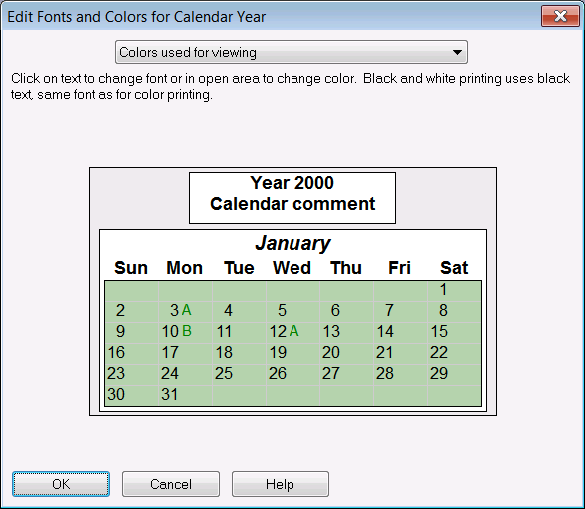Click the dropdown arrow of the color combo box

[457, 52]
